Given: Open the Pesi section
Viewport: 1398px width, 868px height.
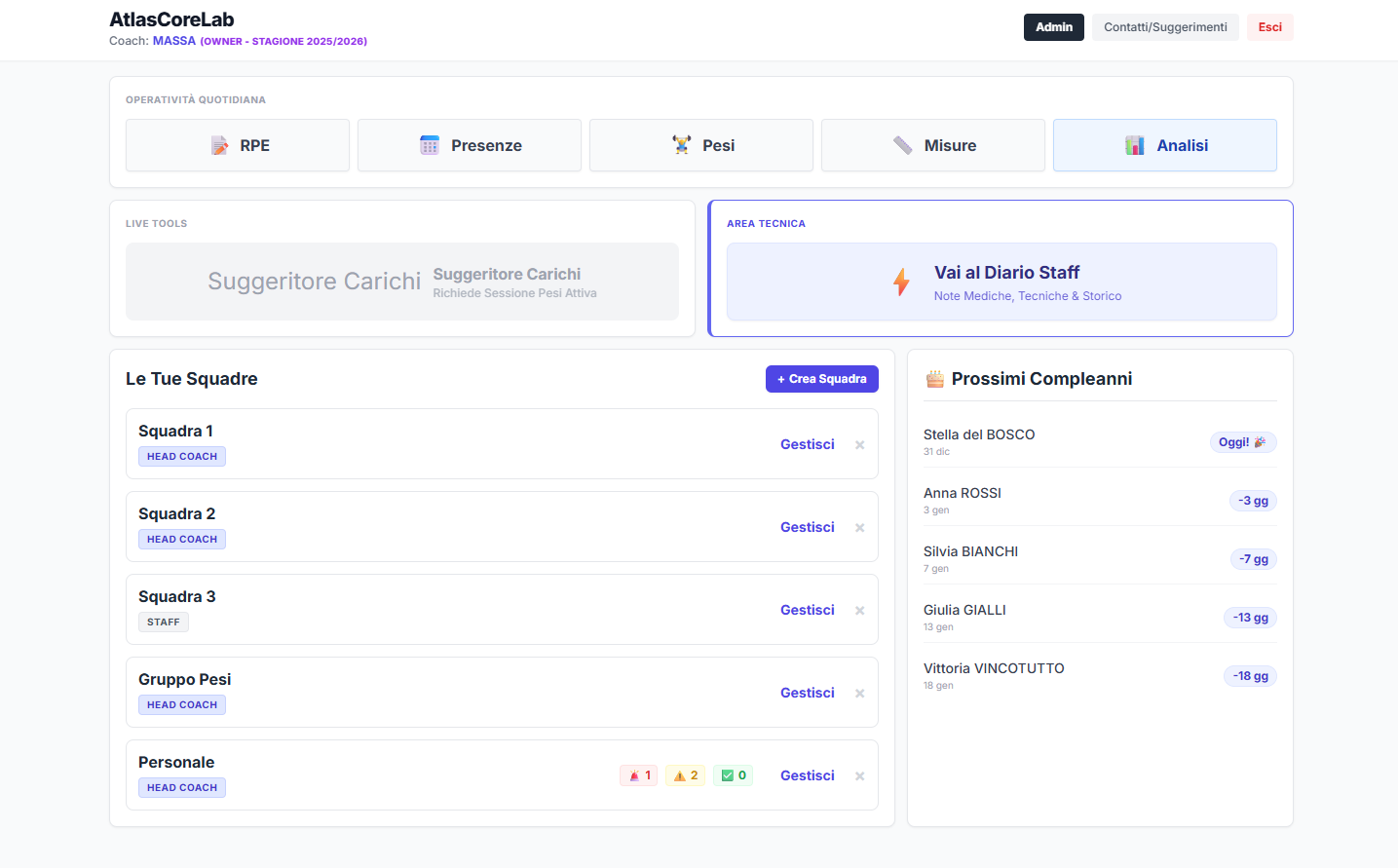Looking at the screenshot, I should coord(701,145).
